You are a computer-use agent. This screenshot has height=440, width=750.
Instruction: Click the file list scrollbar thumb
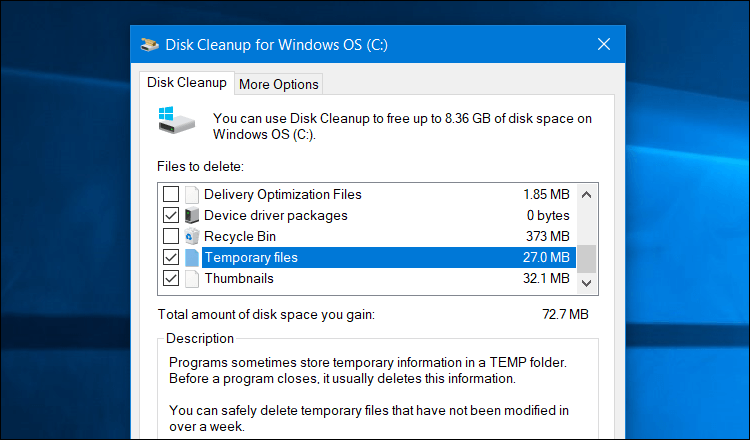587,258
